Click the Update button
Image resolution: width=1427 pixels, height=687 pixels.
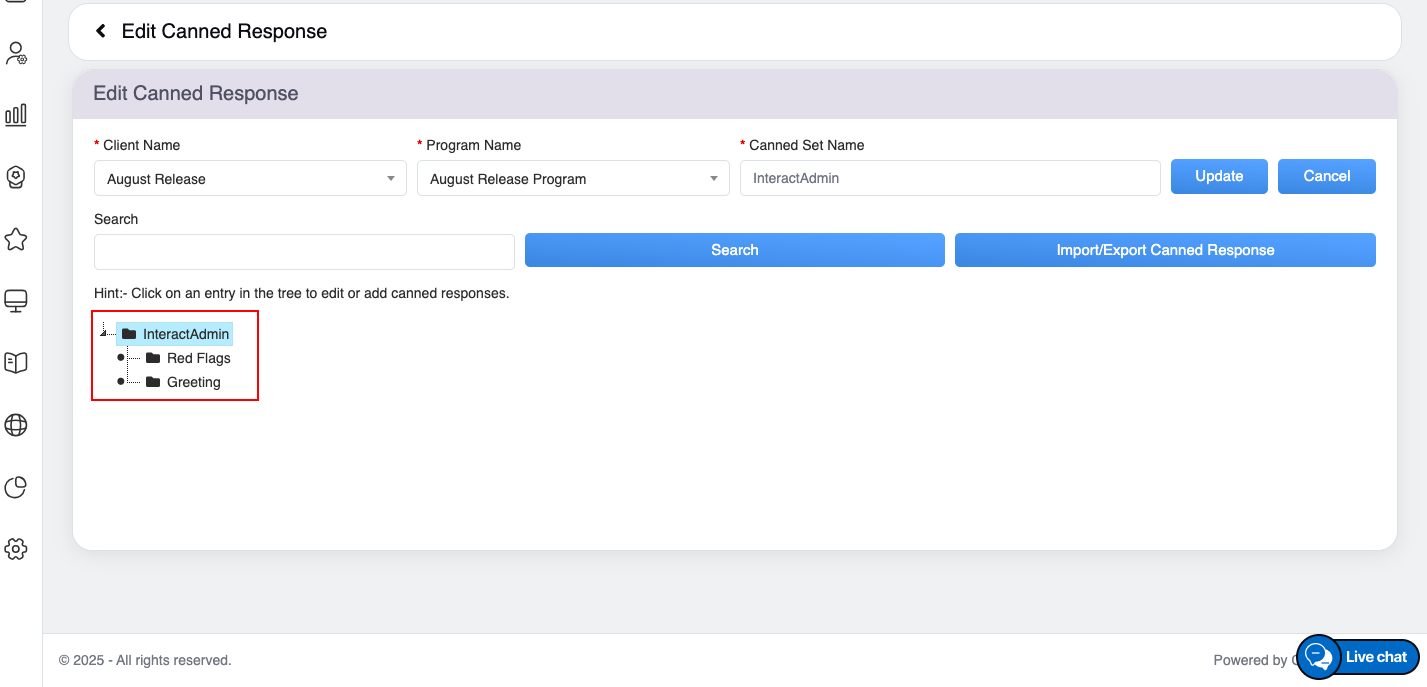point(1219,176)
